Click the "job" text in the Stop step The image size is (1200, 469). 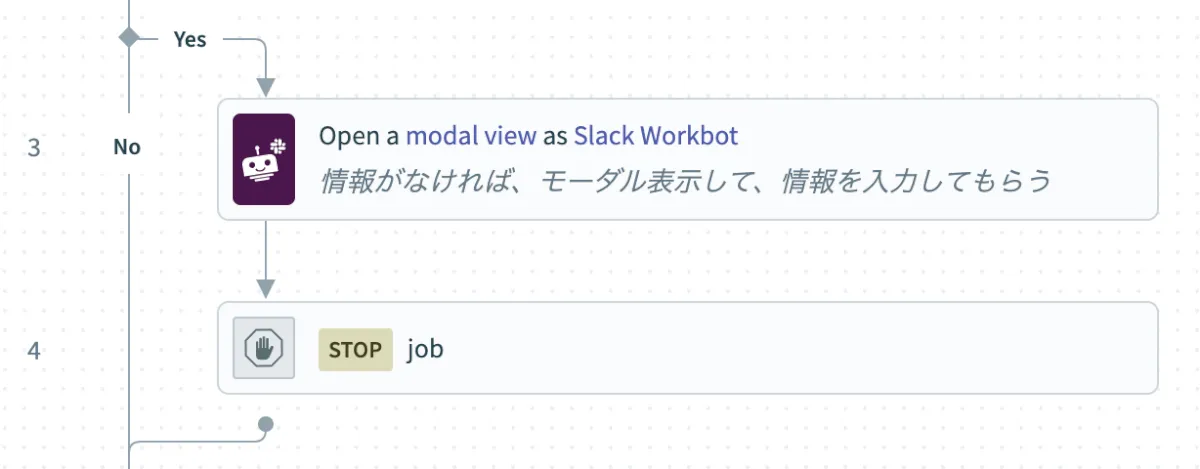[425, 350]
